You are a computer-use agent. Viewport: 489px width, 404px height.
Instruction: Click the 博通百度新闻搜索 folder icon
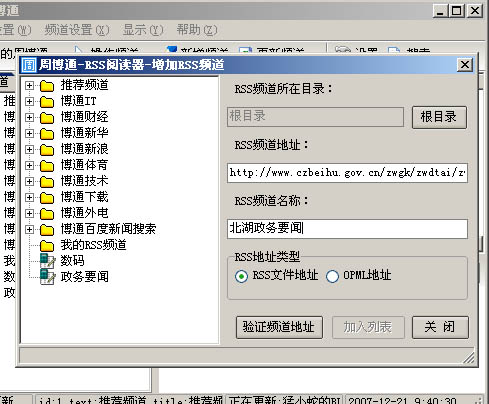click(47, 230)
